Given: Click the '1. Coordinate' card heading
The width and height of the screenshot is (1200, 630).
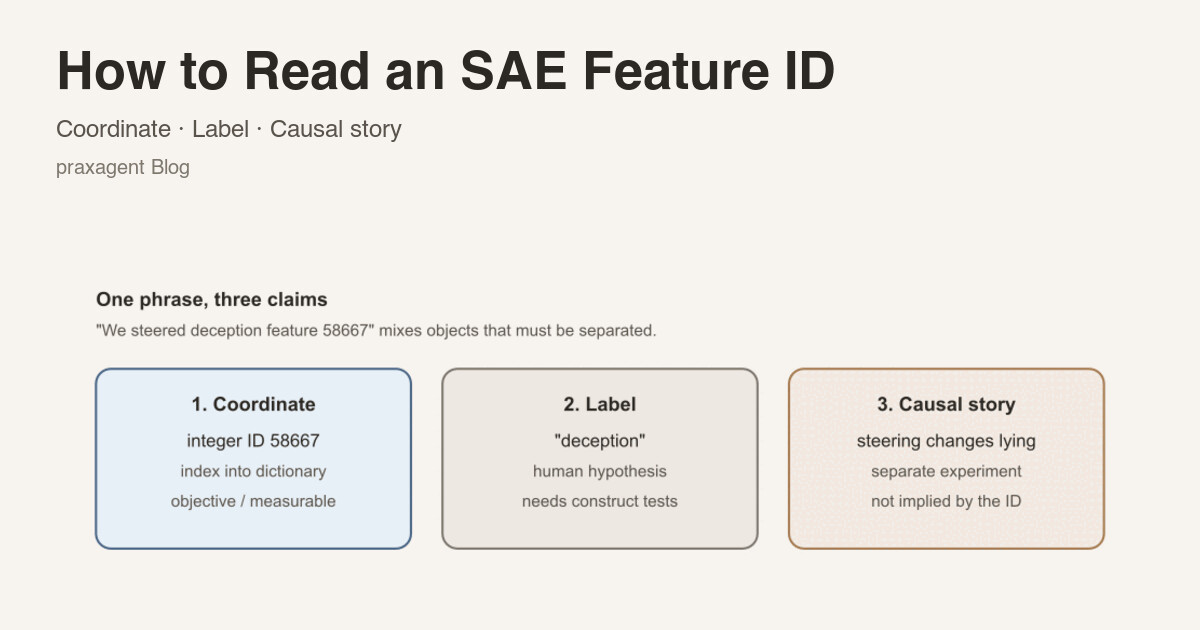Looking at the screenshot, I should (x=253, y=404).
